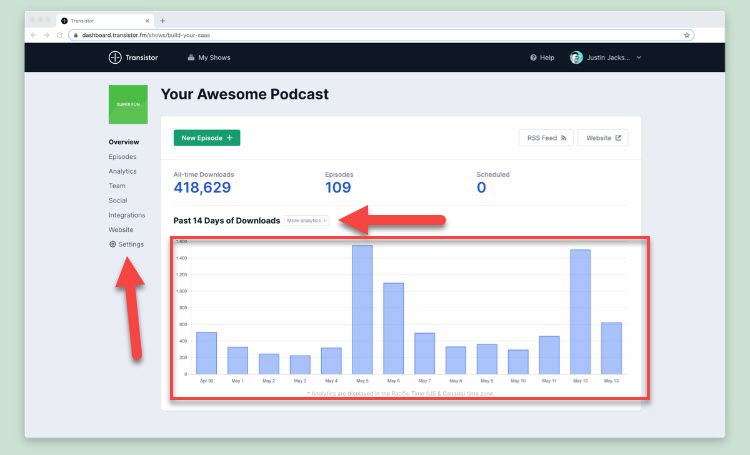Screen dimensions: 750x455
Task: Open the Settings sidebar item
Action: [x=126, y=244]
